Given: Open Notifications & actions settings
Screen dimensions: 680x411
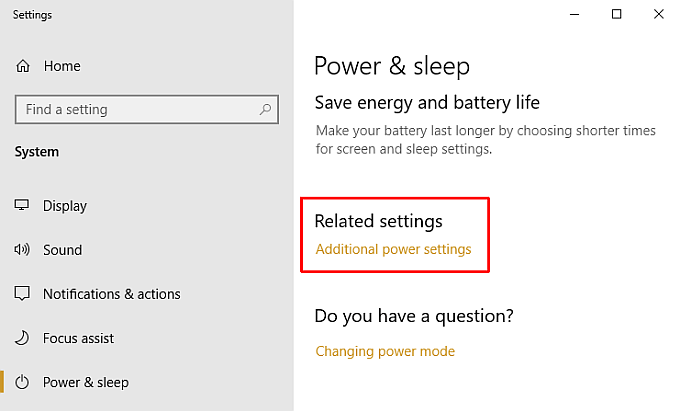Looking at the screenshot, I should (x=111, y=294).
